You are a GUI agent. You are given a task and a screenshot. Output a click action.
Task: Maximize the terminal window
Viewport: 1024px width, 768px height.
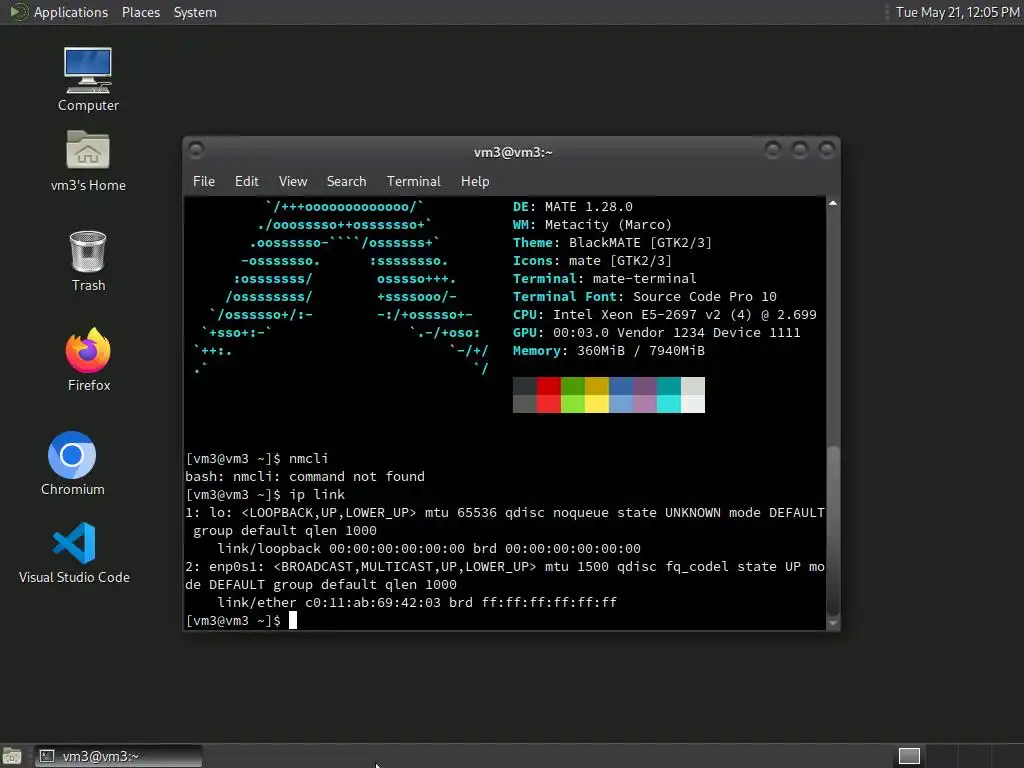click(x=799, y=150)
